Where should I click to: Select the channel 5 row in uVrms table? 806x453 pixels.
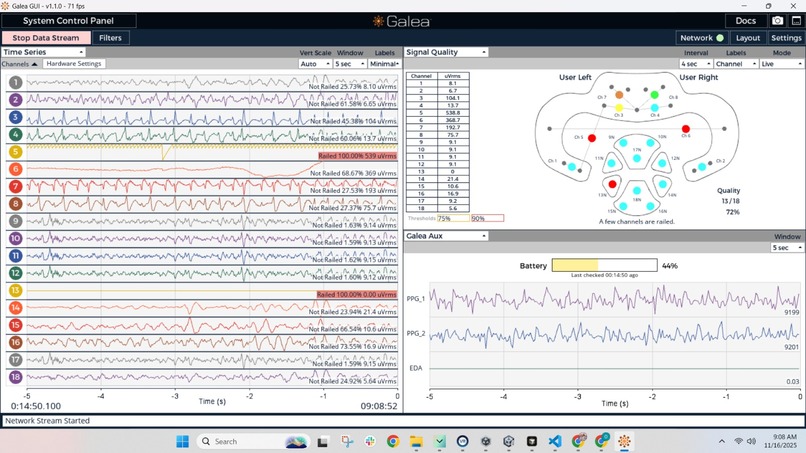point(437,113)
